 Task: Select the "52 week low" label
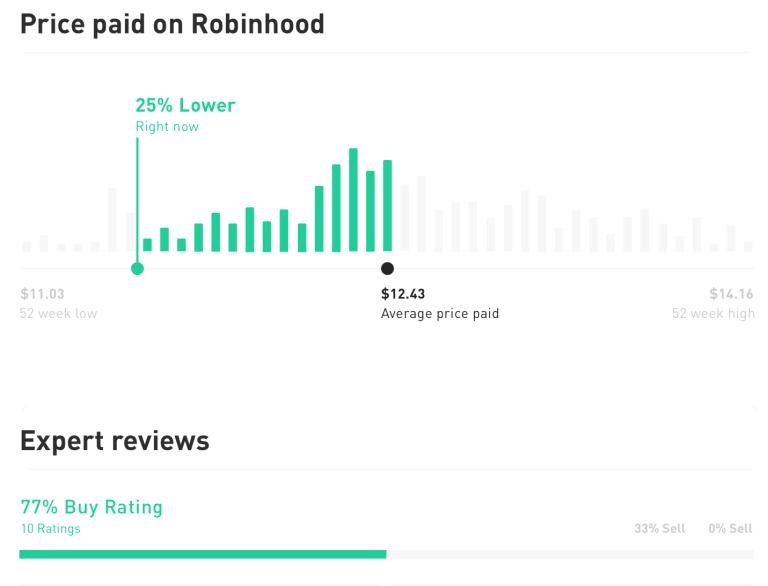click(x=58, y=314)
